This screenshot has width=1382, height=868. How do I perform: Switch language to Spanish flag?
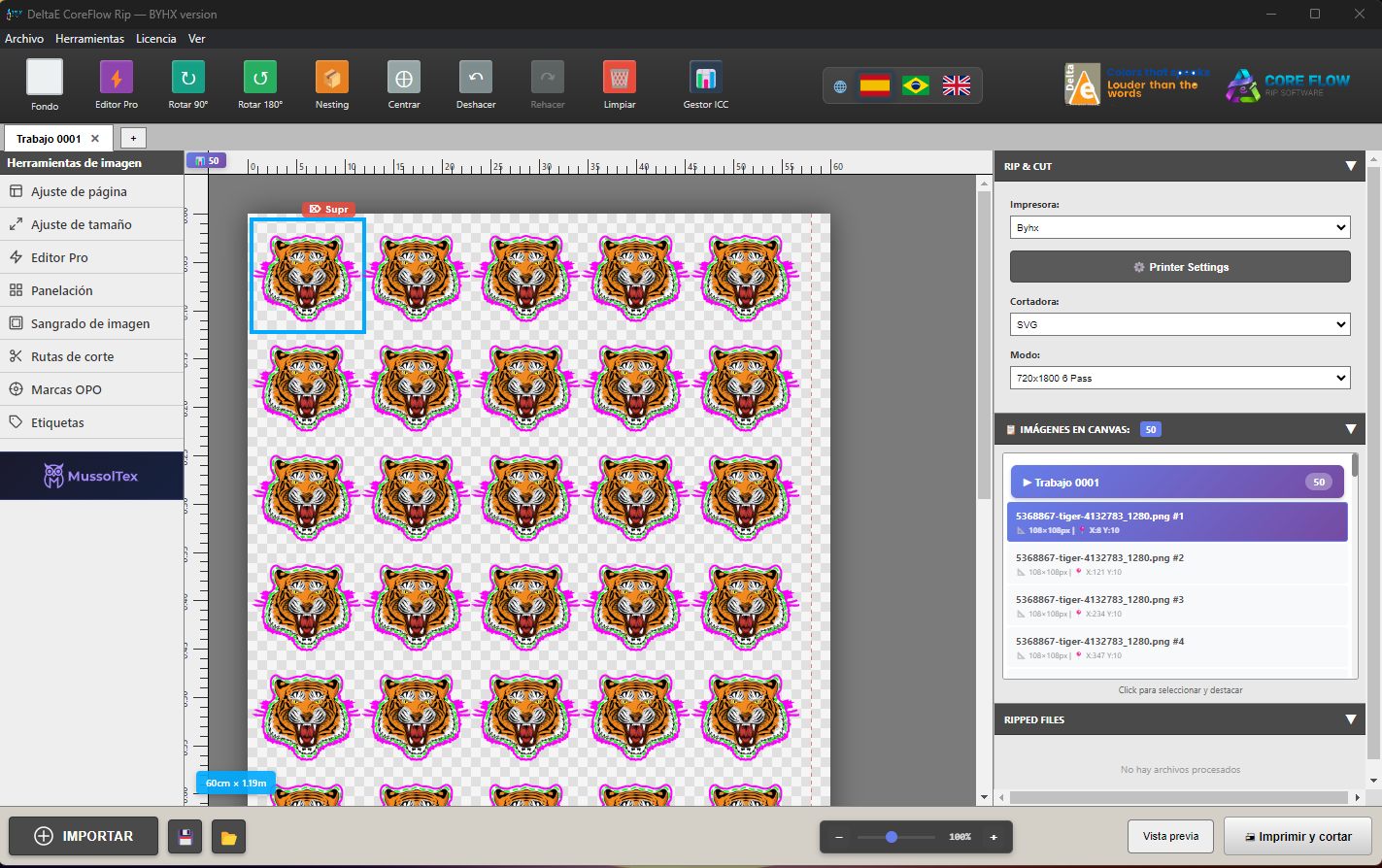coord(875,85)
